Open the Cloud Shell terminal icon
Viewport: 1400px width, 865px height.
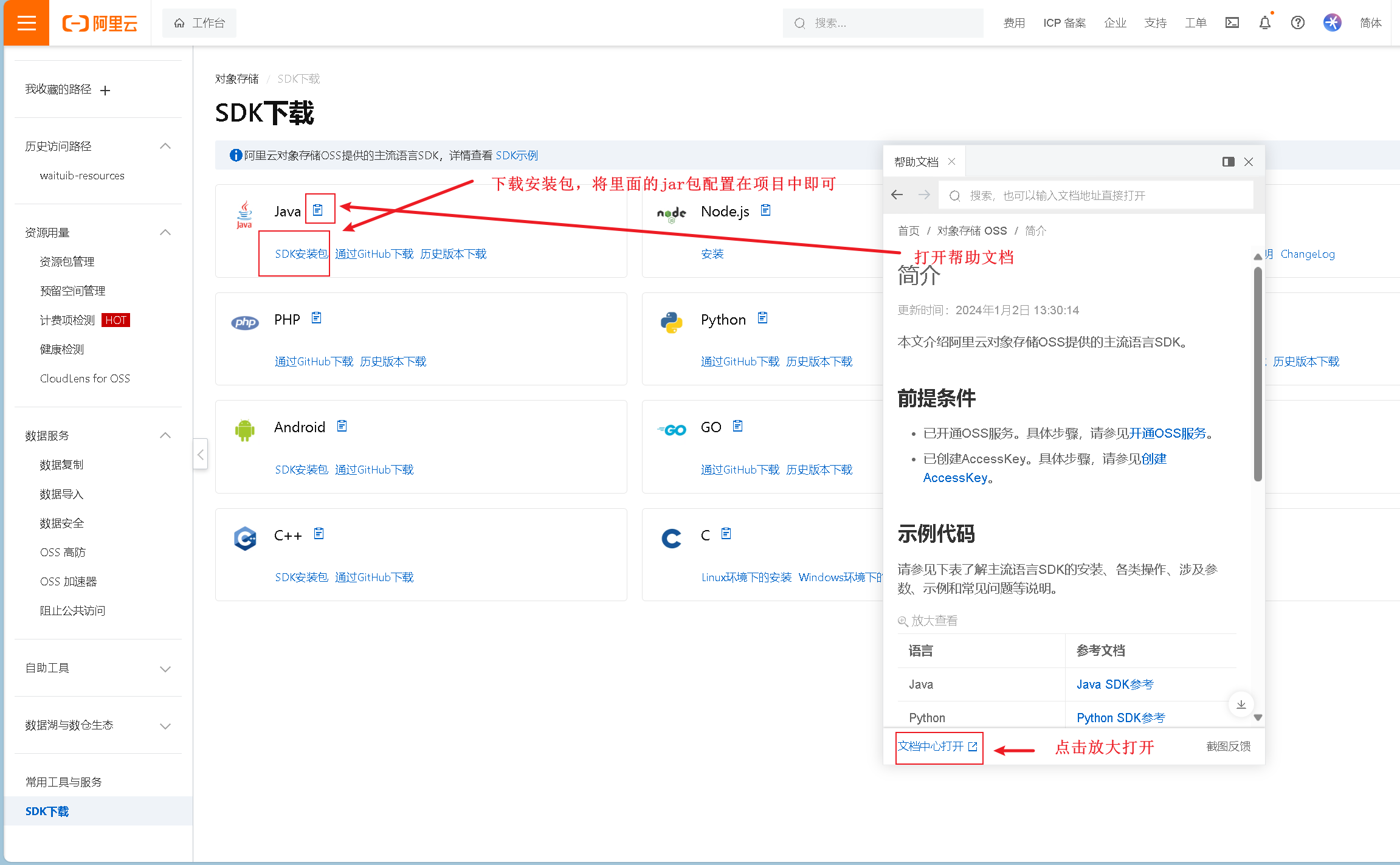(x=1232, y=23)
